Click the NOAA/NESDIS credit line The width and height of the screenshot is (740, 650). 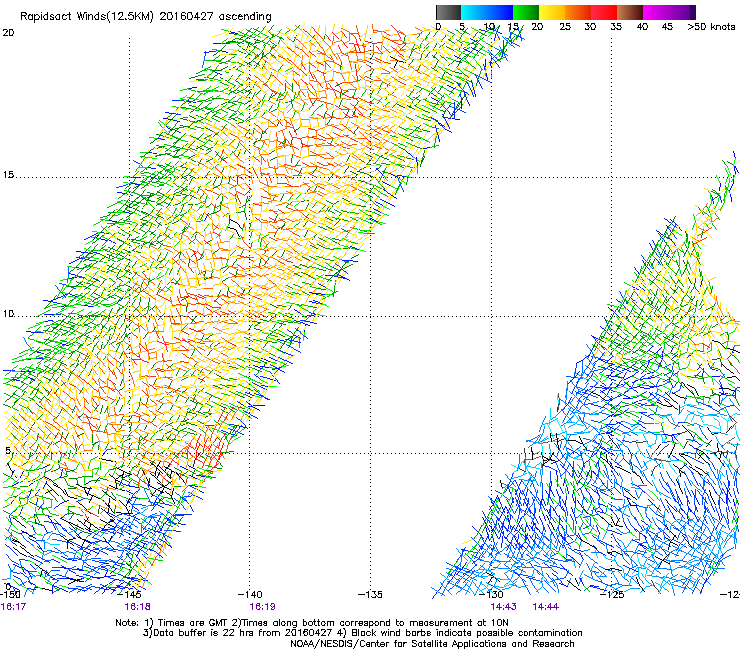pos(432,644)
